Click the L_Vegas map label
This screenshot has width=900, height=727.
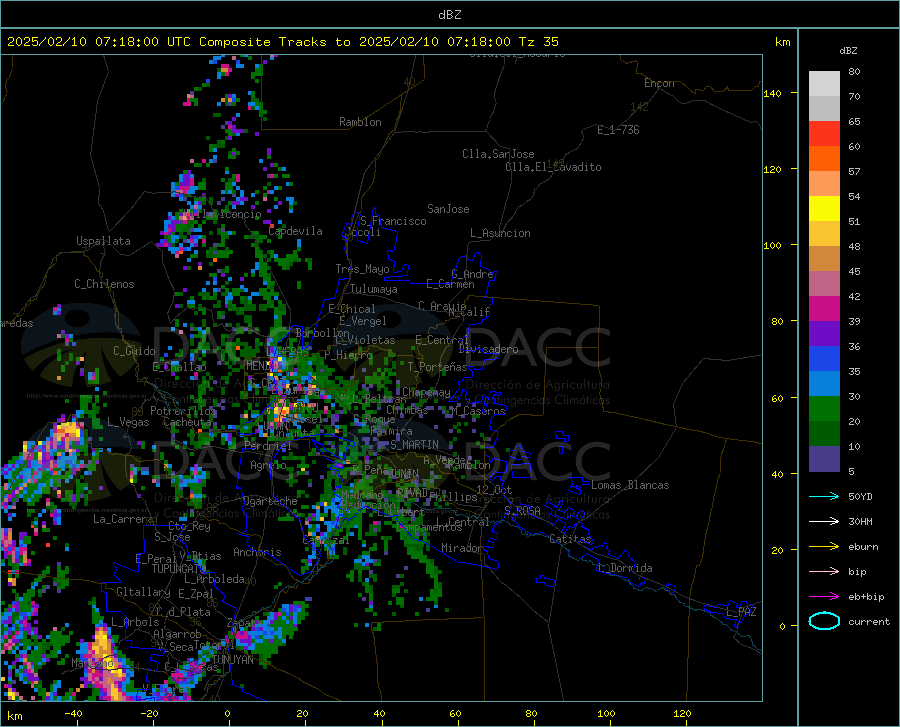pos(128,422)
